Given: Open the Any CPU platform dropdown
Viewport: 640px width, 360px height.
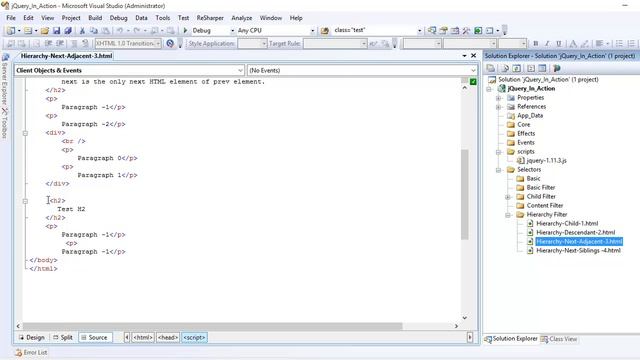Looking at the screenshot, I should [313, 31].
